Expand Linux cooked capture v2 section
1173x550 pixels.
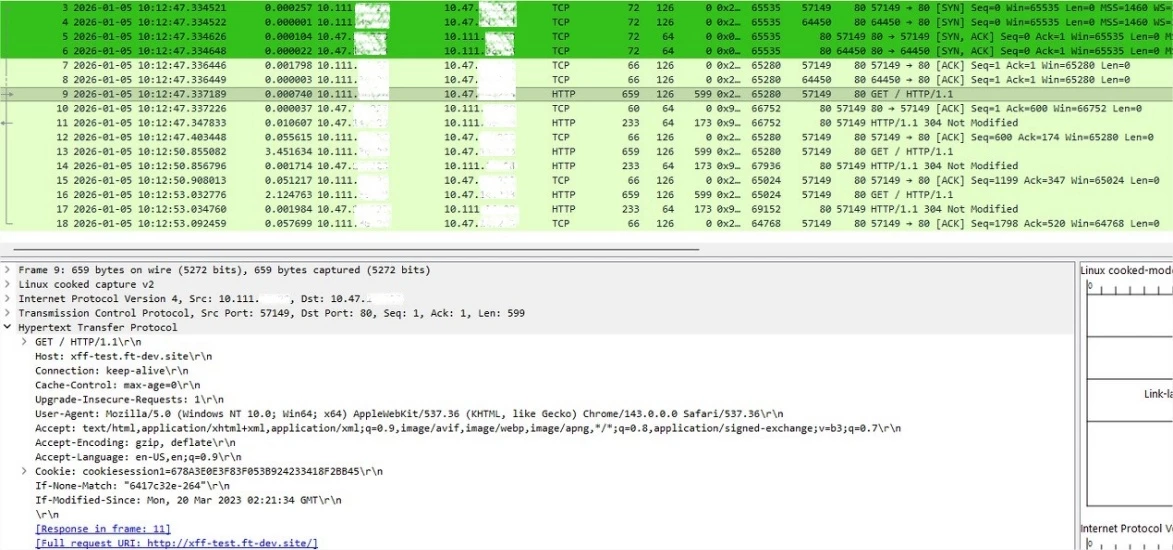pos(7,284)
